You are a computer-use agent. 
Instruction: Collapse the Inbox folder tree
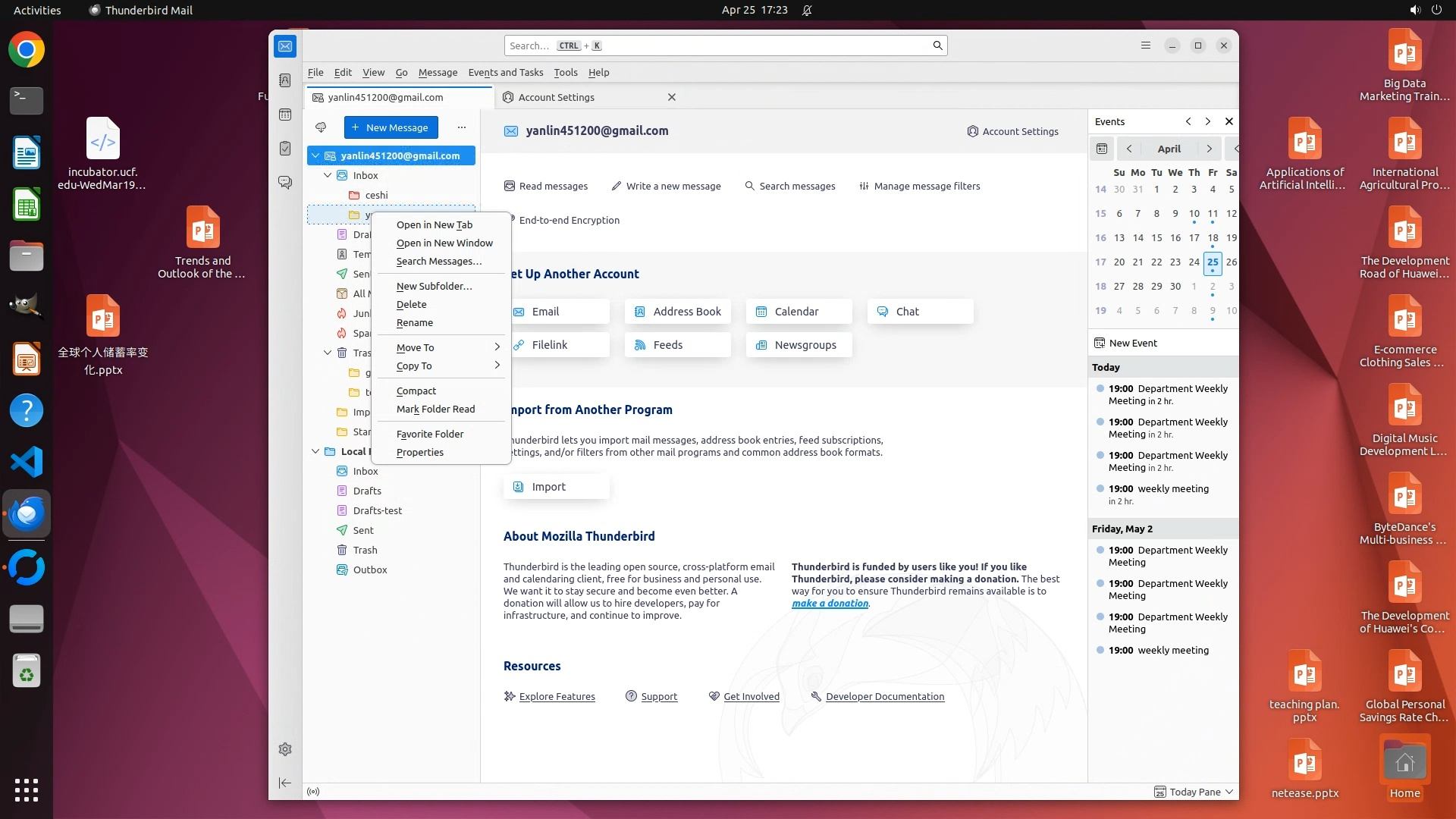pos(328,175)
